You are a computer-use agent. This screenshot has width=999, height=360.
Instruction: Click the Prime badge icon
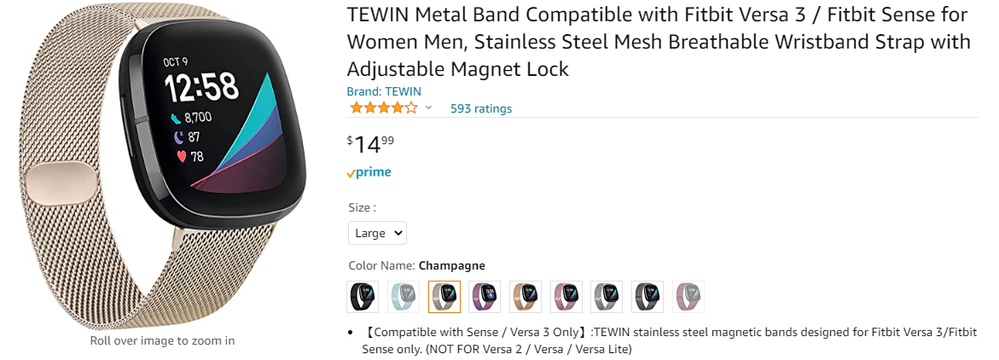369,173
